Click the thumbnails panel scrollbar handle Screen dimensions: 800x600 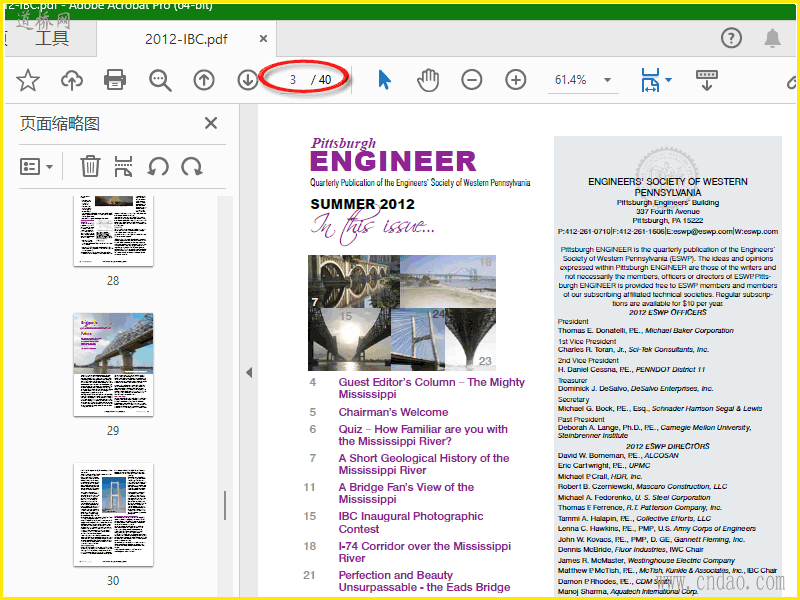224,505
